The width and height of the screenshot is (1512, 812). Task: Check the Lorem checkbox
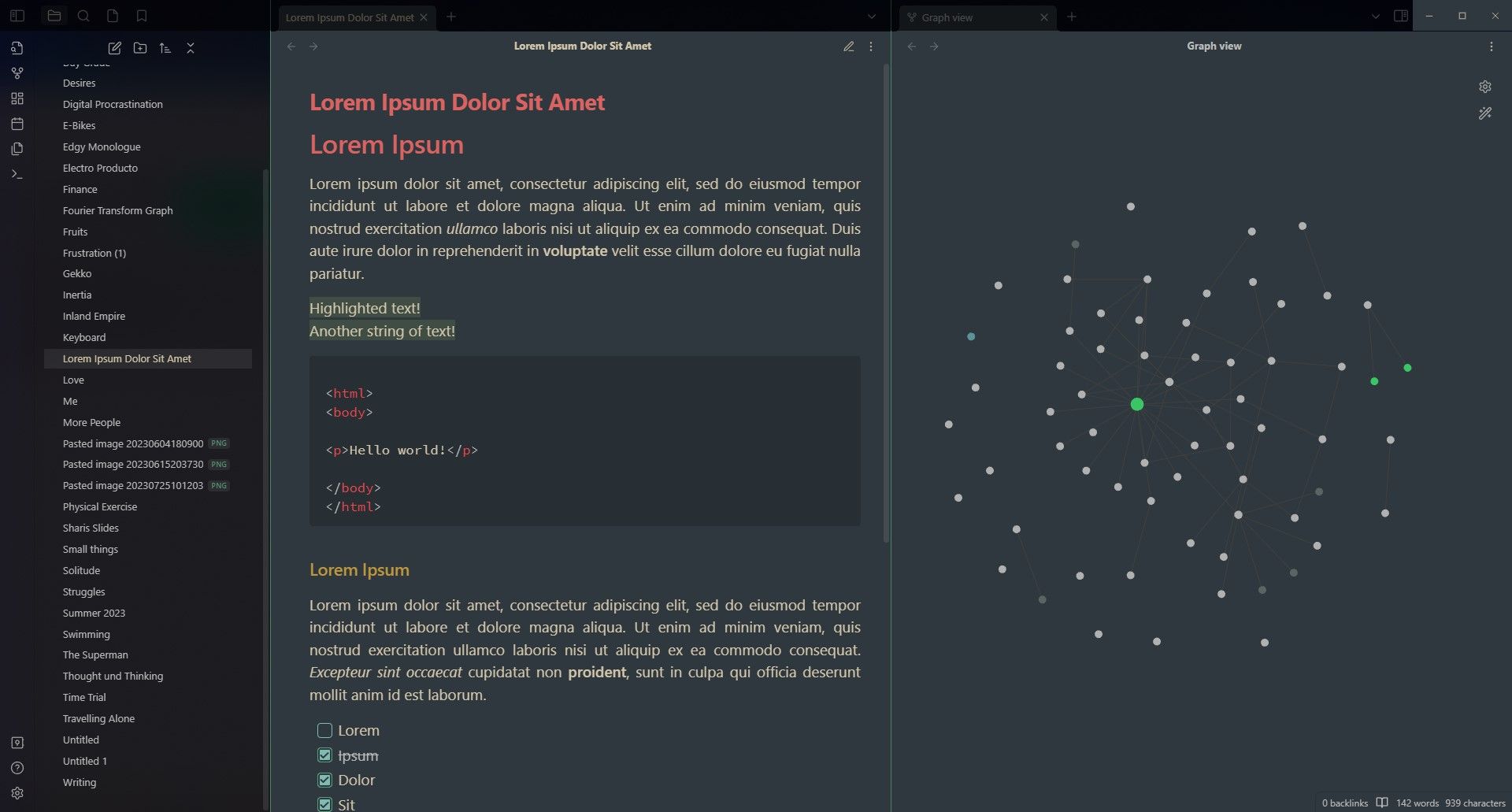[324, 731]
